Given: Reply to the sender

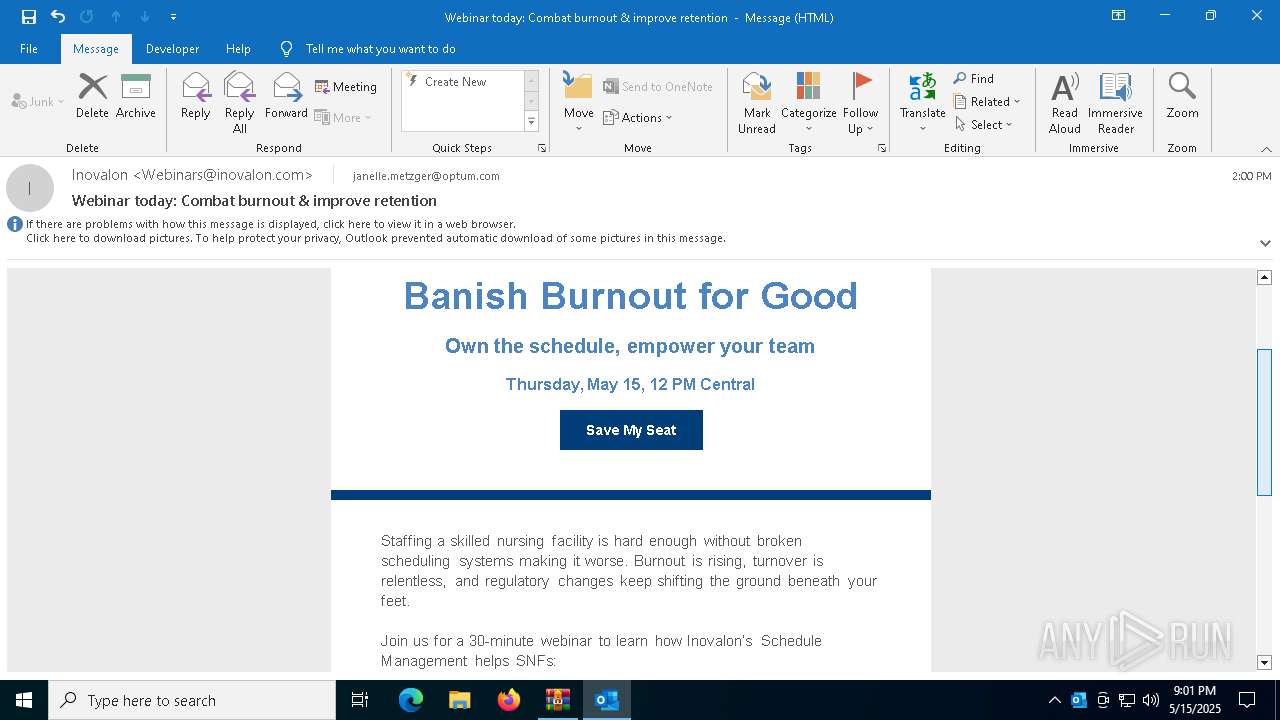Looking at the screenshot, I should point(196,96).
